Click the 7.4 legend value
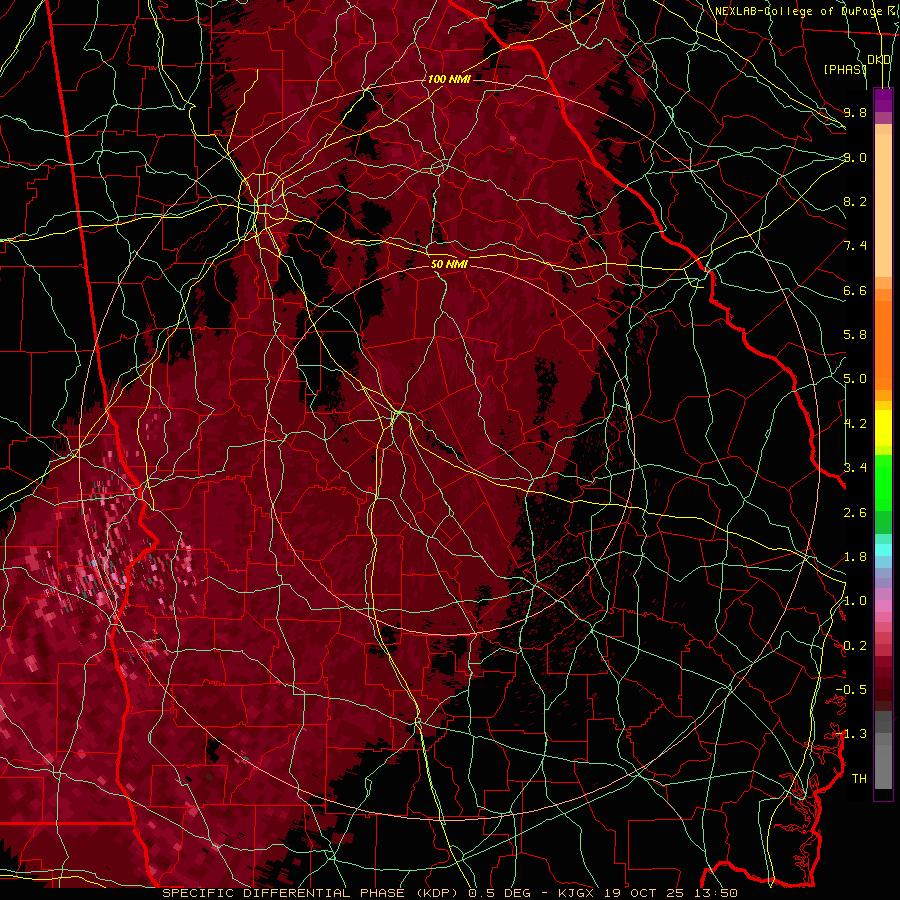Image resolution: width=900 pixels, height=900 pixels. pyautogui.click(x=855, y=246)
